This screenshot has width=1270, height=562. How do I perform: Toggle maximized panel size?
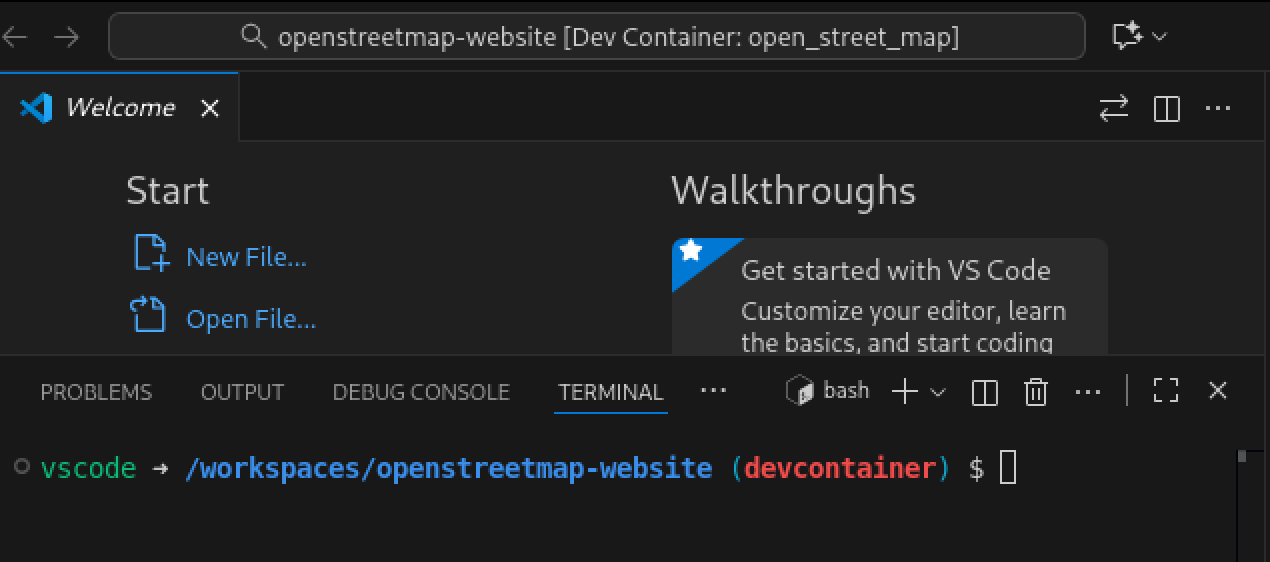pyautogui.click(x=1166, y=391)
